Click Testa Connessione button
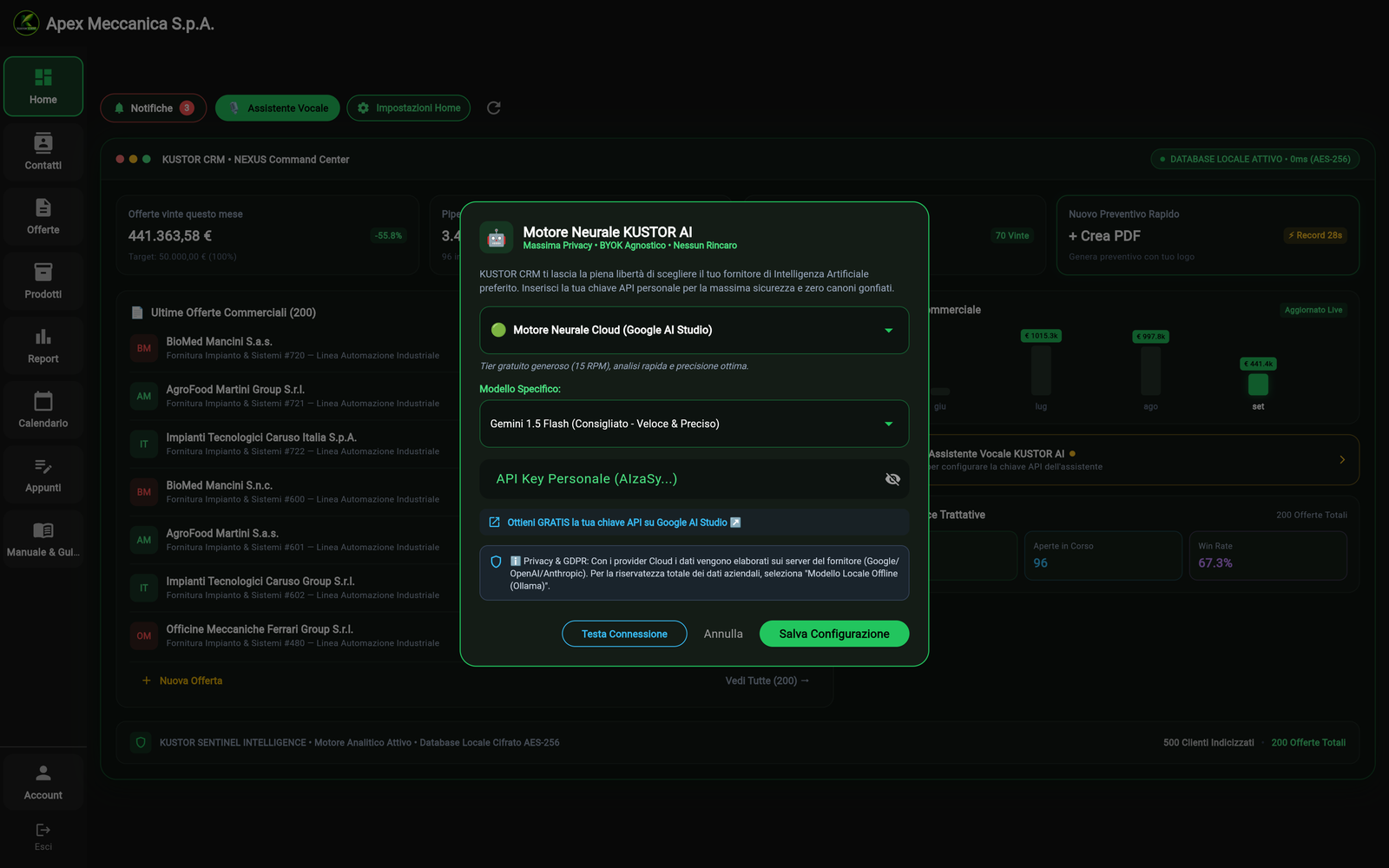Viewport: 1389px width, 868px height. pos(624,634)
